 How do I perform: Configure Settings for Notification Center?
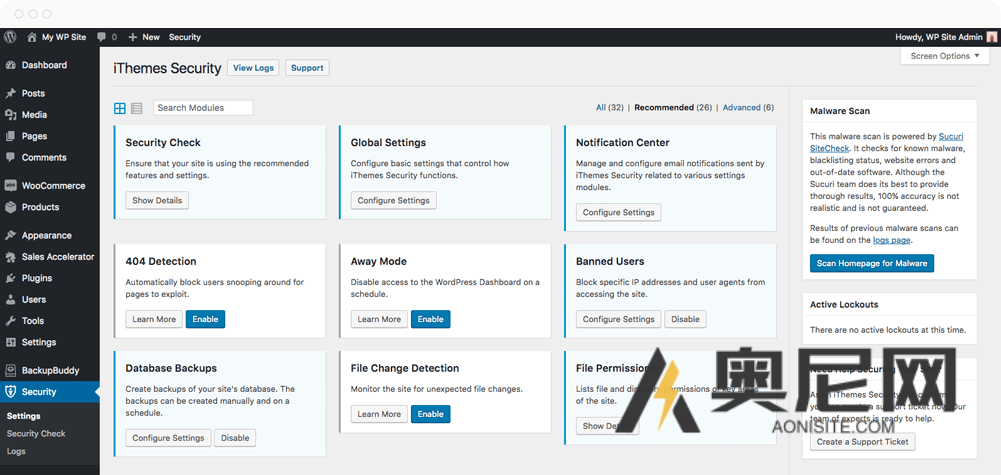619,213
